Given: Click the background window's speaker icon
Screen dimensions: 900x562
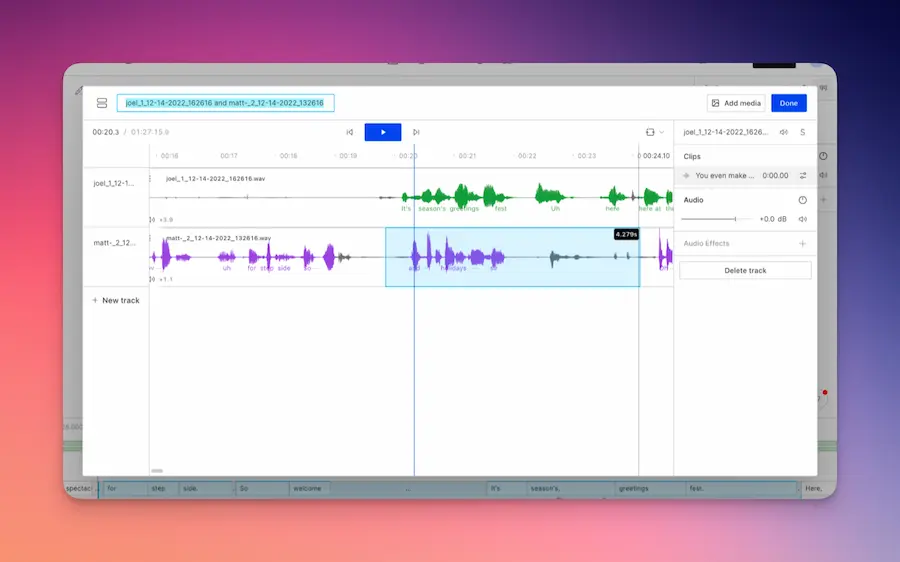Looking at the screenshot, I should click(823, 175).
